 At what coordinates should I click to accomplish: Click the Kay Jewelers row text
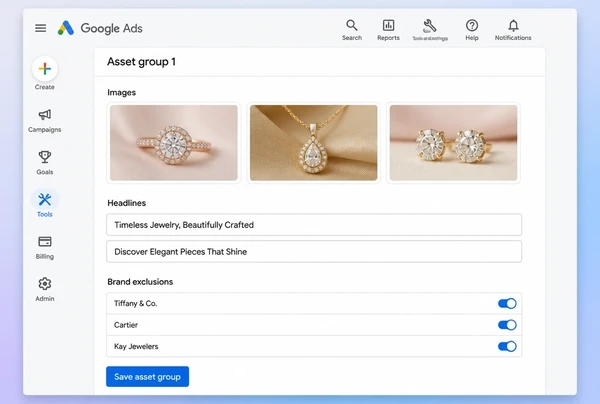[136, 346]
